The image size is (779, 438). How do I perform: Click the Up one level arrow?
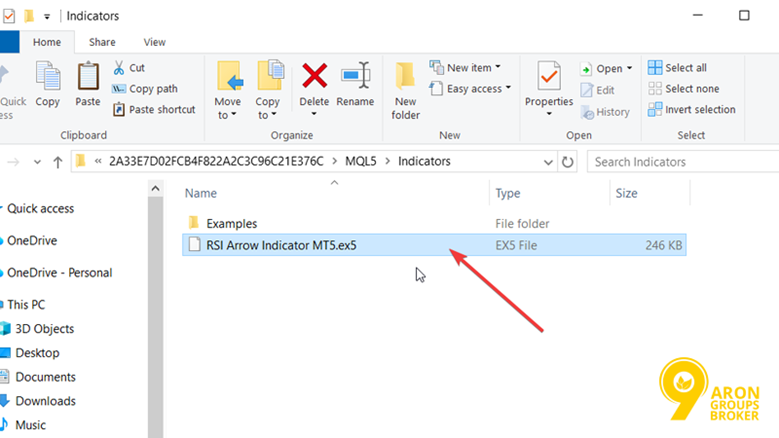tap(57, 161)
